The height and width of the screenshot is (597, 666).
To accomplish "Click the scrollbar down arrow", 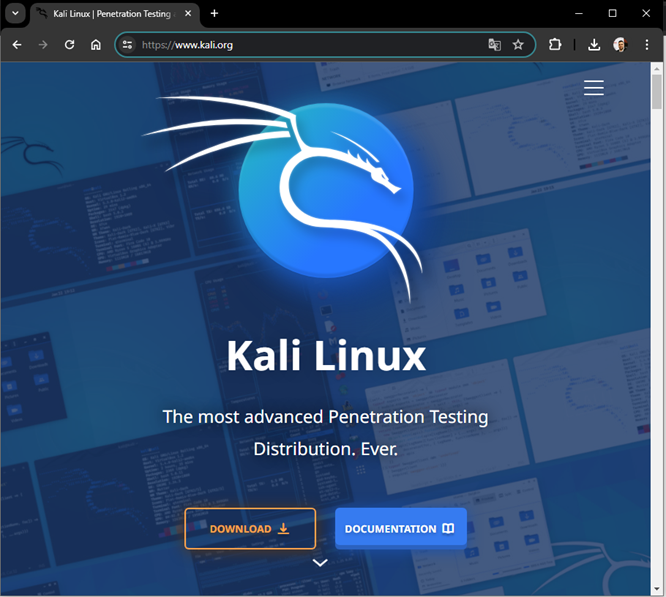I will coord(657,589).
